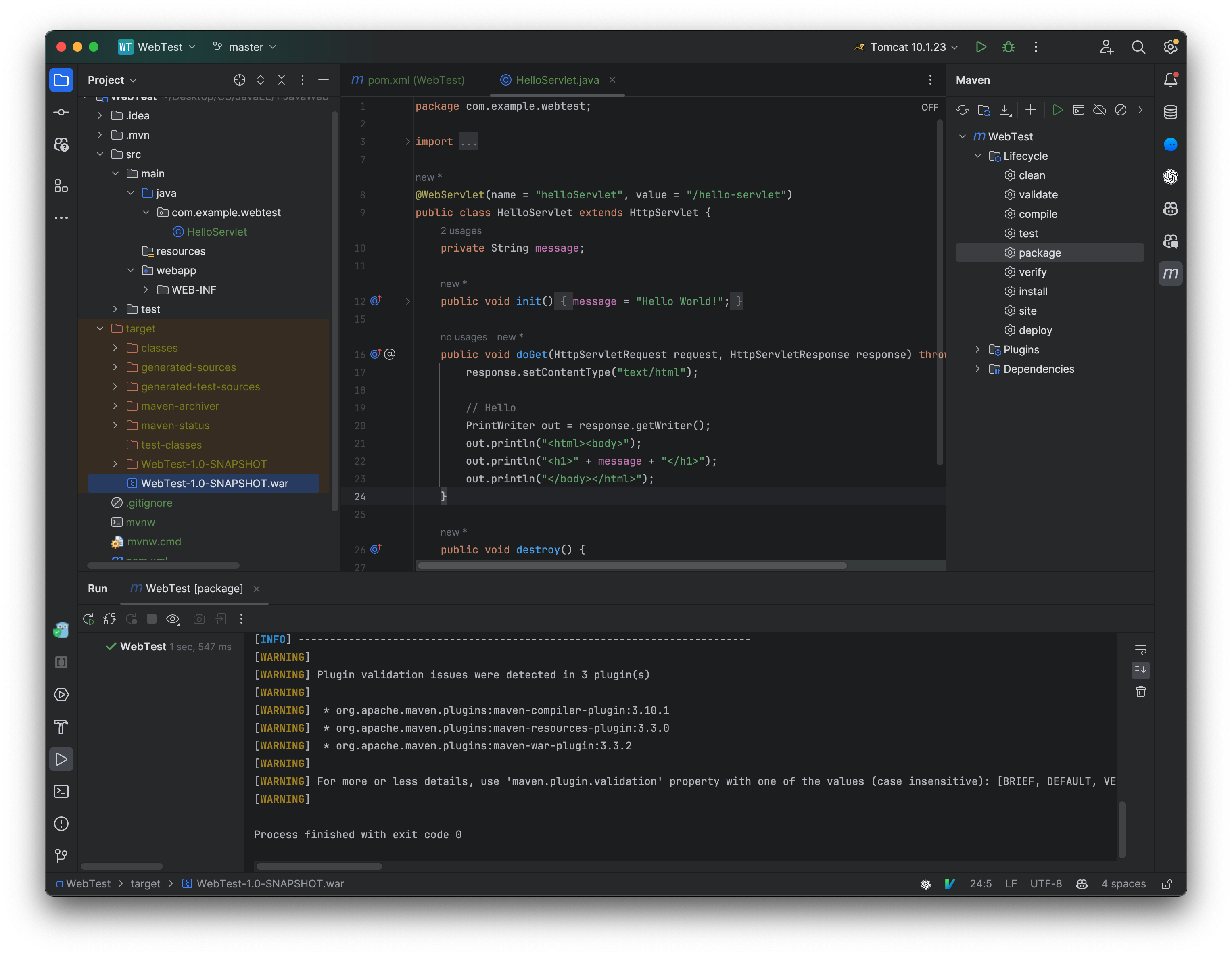Select the Run tab in bottom panel
Viewport: 1232px width, 956px height.
tap(98, 588)
